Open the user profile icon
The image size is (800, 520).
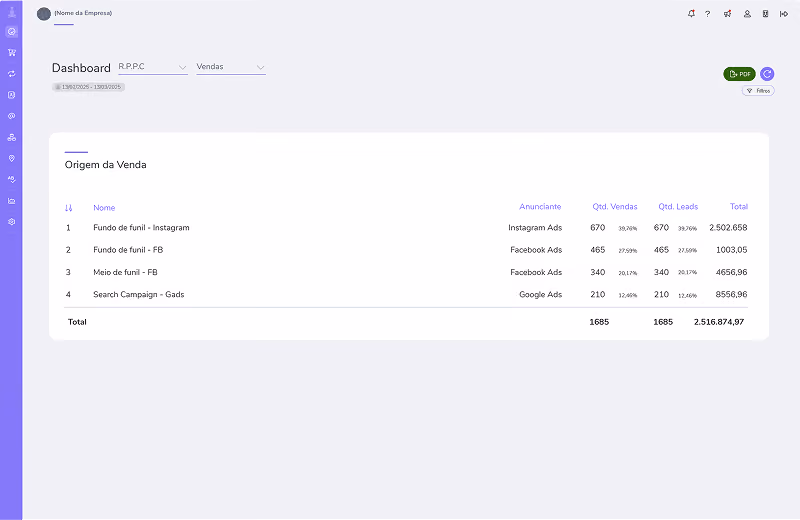click(x=747, y=14)
